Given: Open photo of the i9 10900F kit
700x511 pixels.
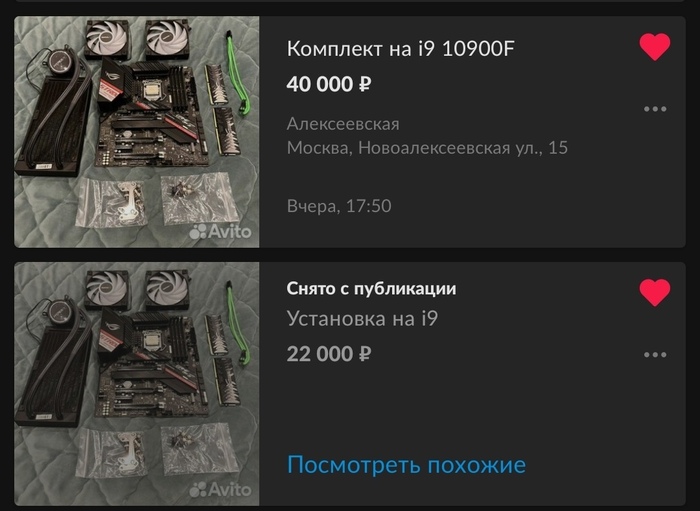Looking at the screenshot, I should click(x=137, y=132).
